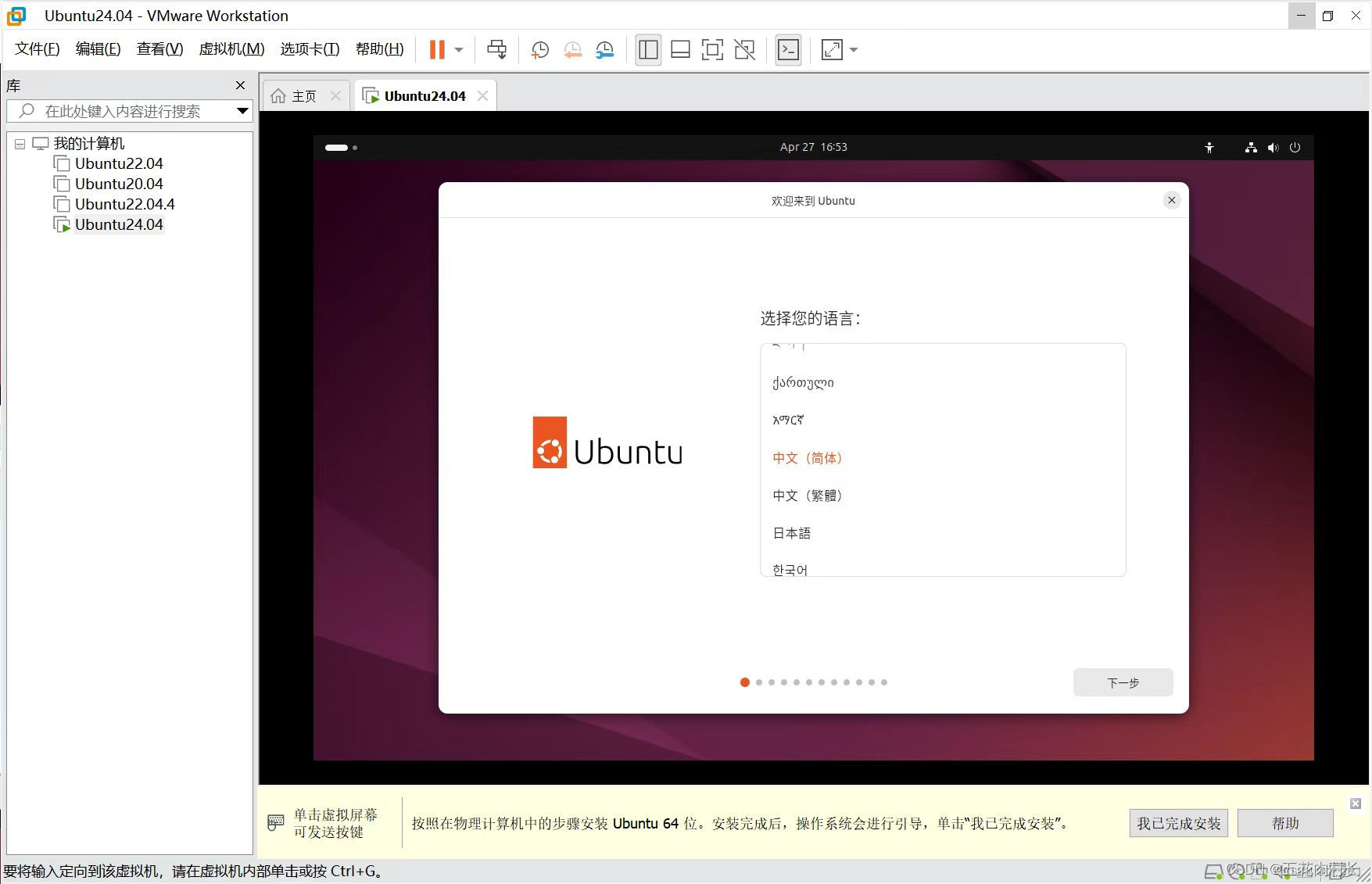Select Ubuntu22.04.4 in the library
This screenshot has height=884, width=1372.
[x=125, y=204]
